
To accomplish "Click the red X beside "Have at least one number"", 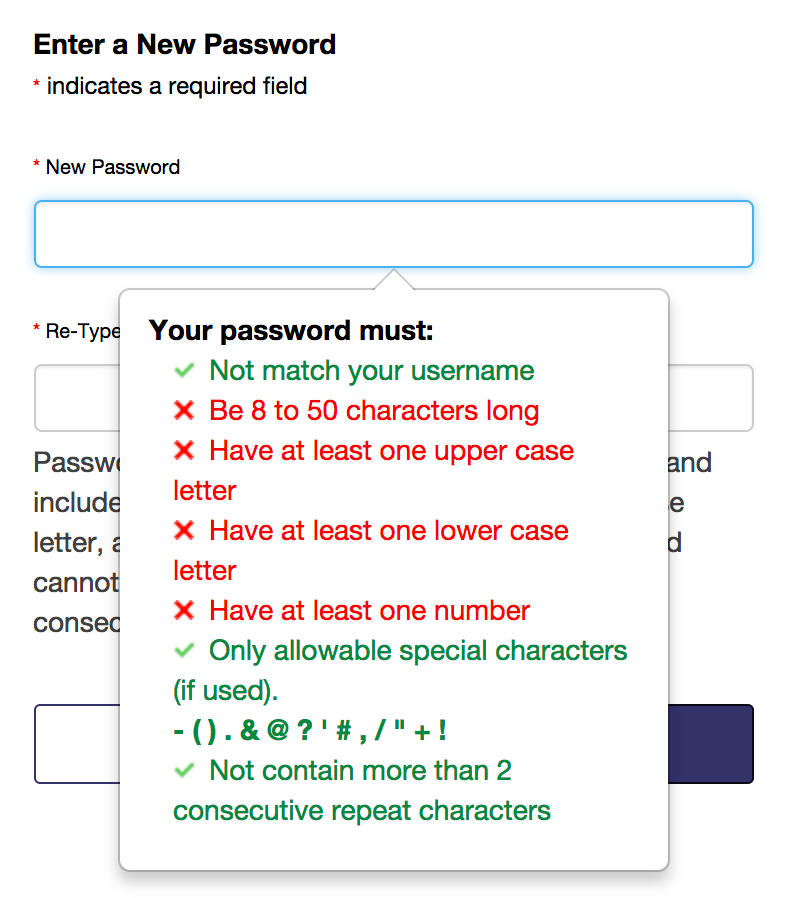I will (x=183, y=611).
